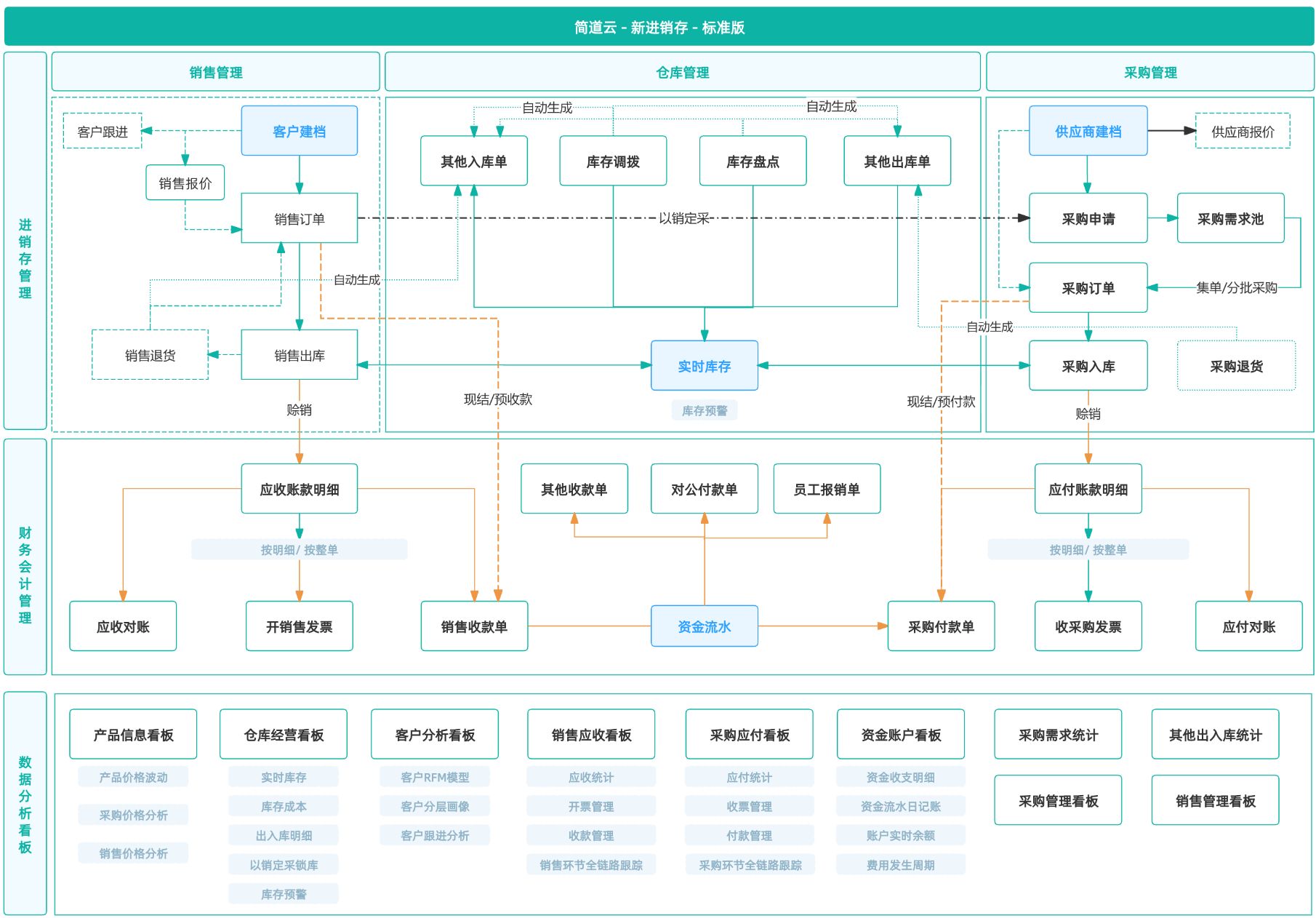Click the 应付账款明细 box
Viewport: 1316px width, 918px height.
(x=1088, y=489)
